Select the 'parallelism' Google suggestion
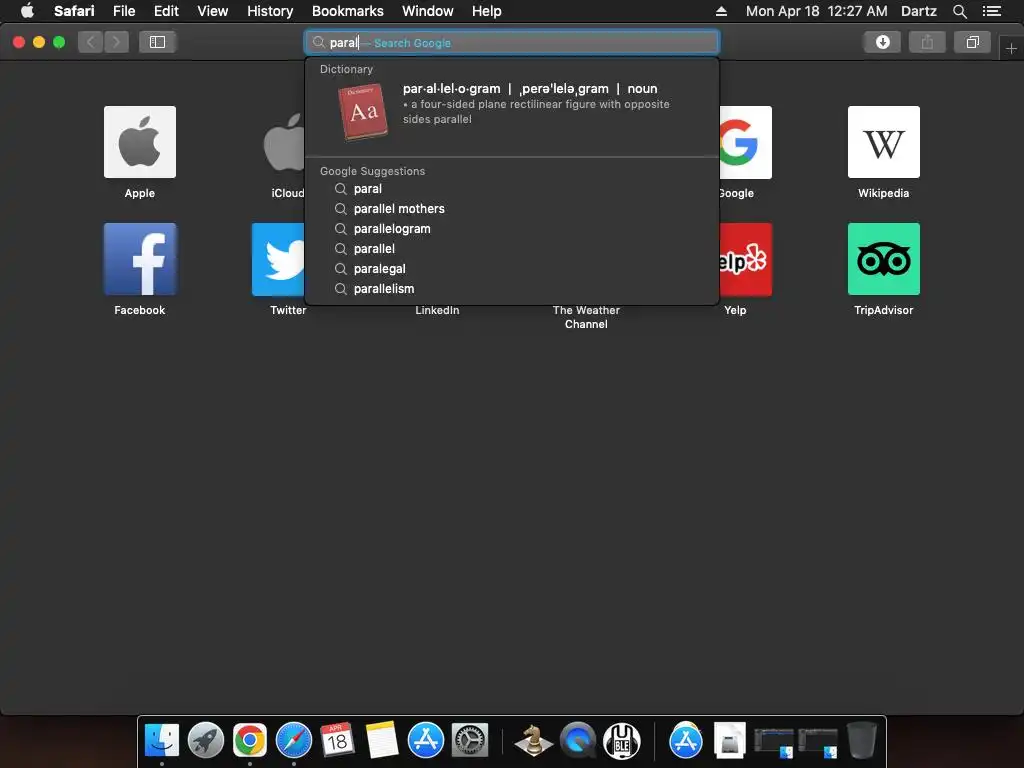 [x=512, y=289]
